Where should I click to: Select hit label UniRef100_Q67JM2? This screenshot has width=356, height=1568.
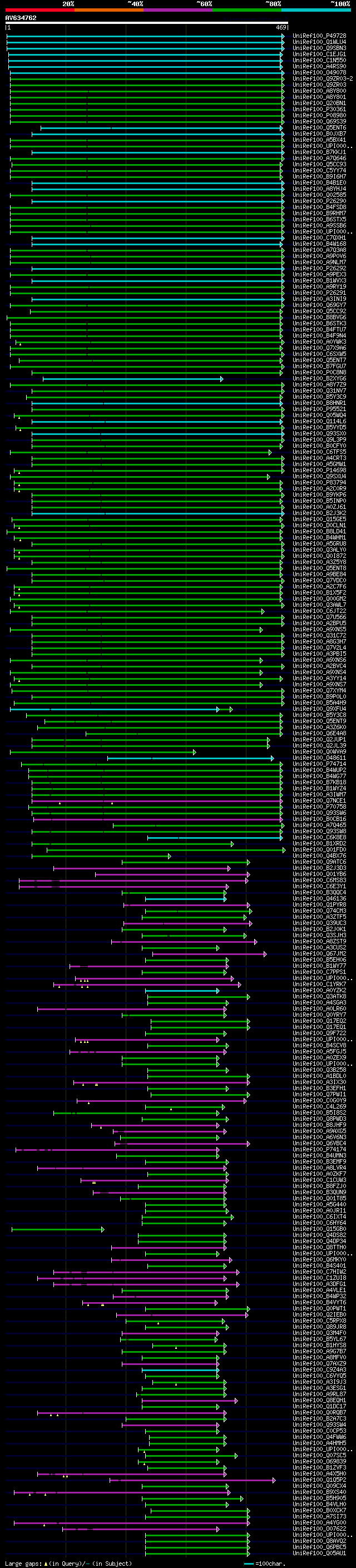point(319,954)
